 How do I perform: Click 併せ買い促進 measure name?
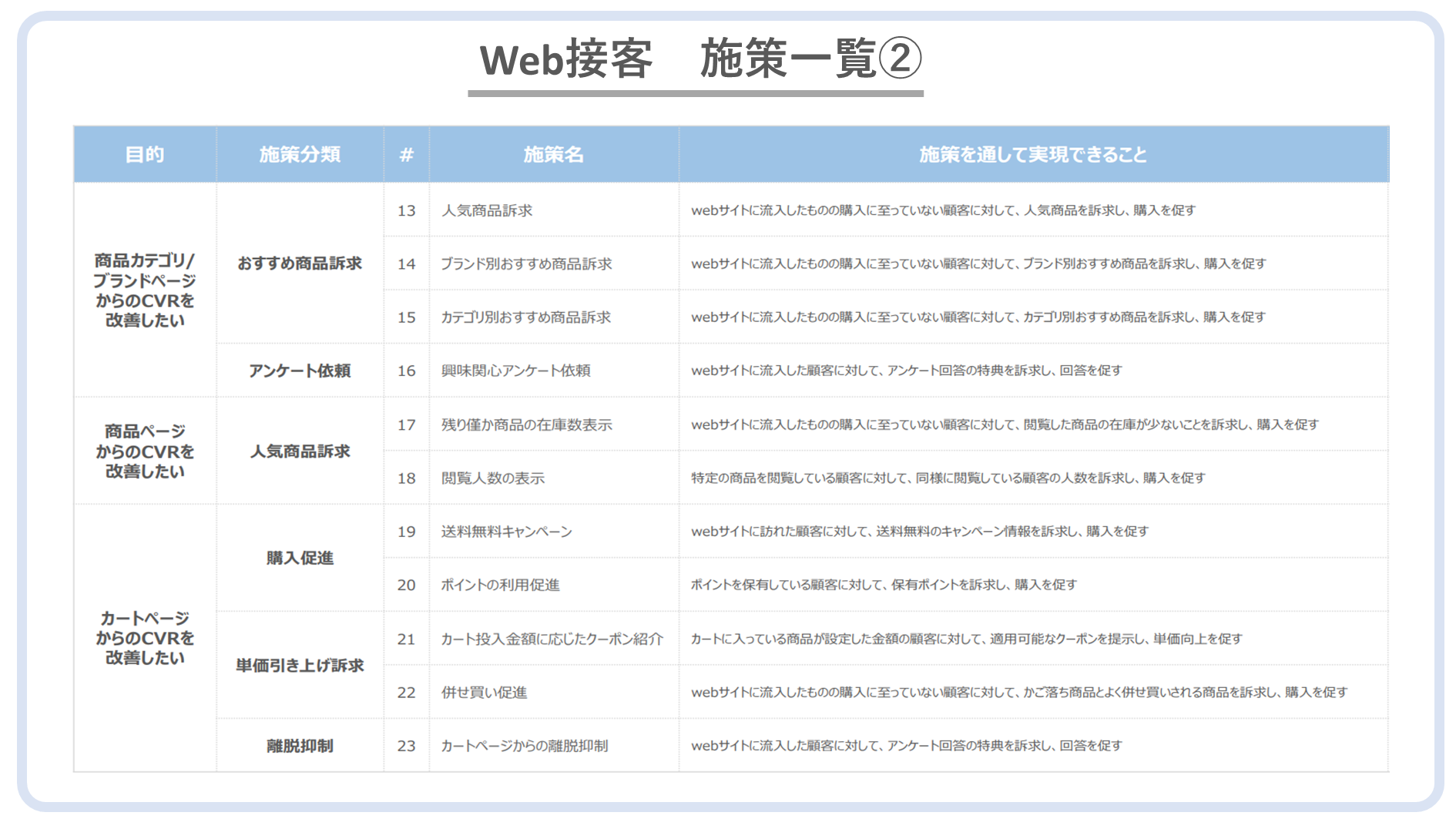coord(484,693)
